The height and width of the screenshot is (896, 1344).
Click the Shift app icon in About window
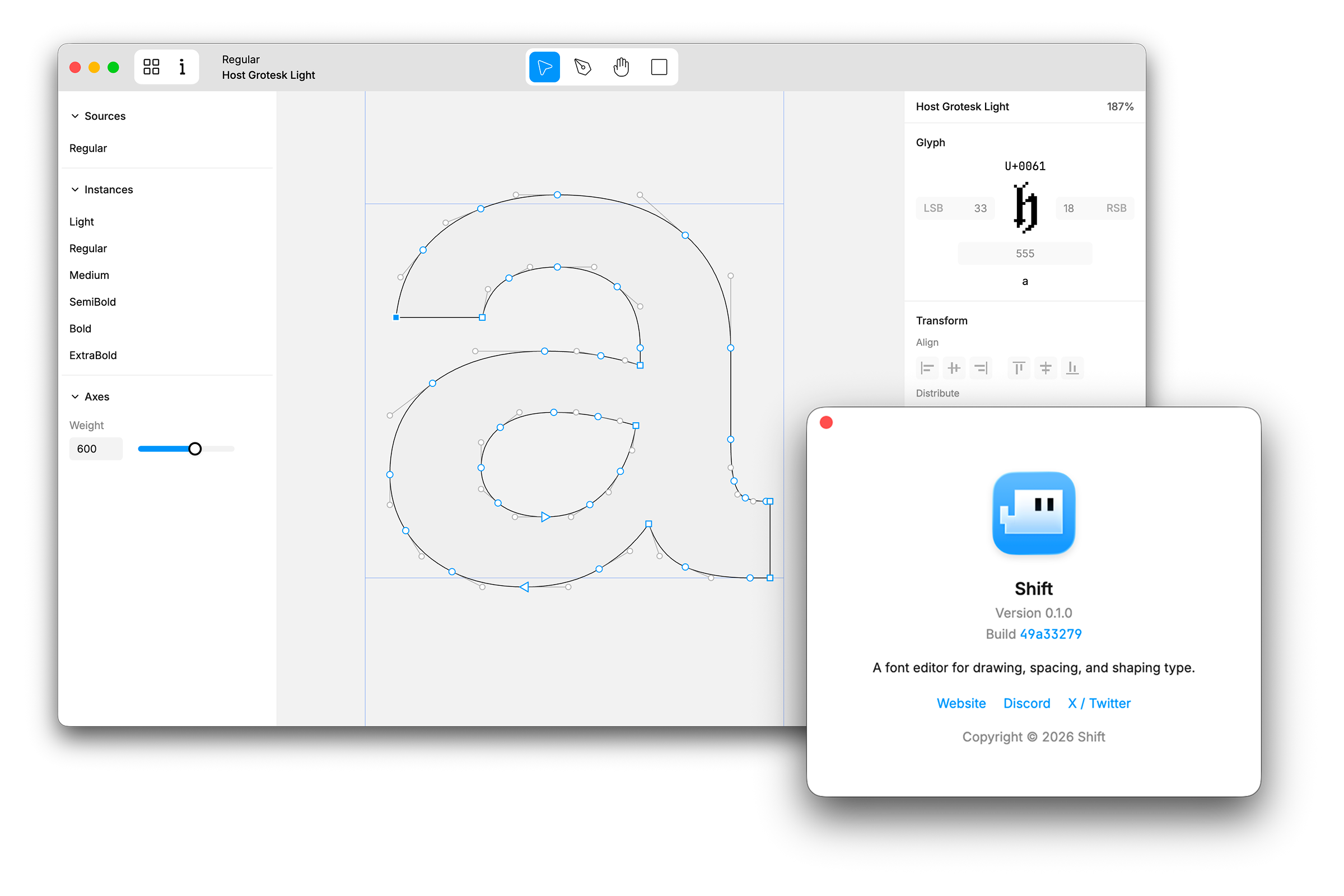pos(1034,513)
